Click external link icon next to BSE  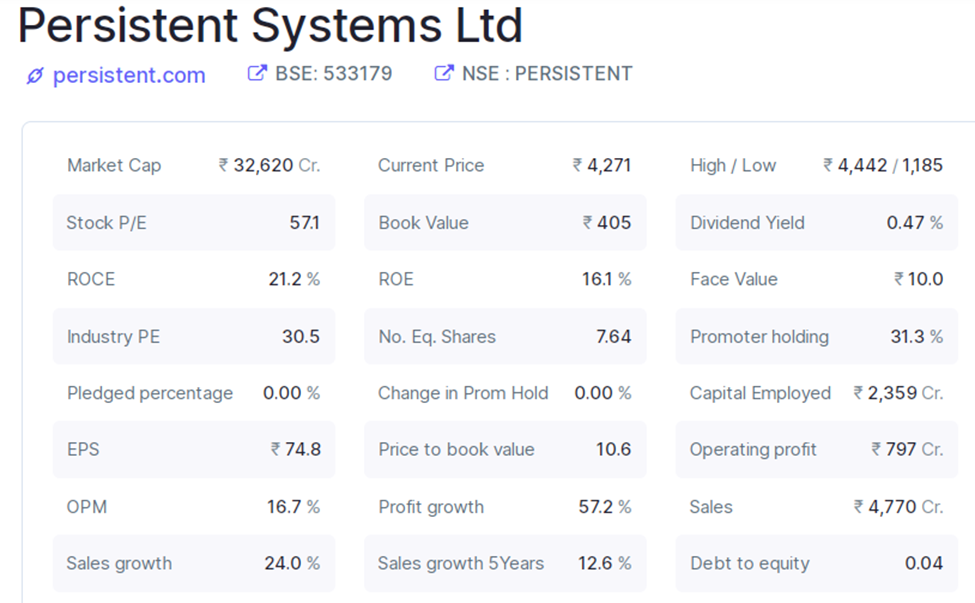click(x=257, y=73)
